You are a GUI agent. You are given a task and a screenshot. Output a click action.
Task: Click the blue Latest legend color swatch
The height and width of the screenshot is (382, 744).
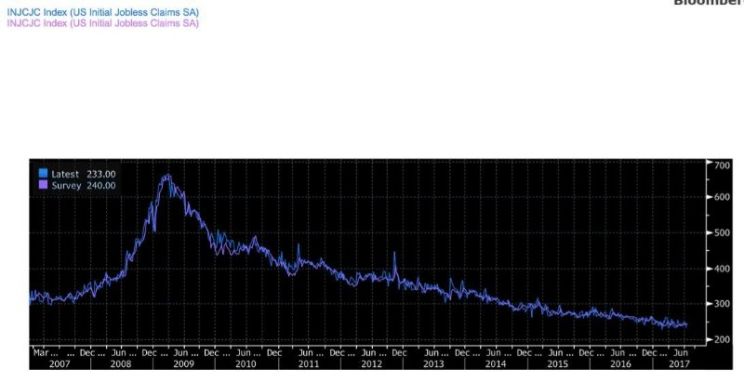43,173
